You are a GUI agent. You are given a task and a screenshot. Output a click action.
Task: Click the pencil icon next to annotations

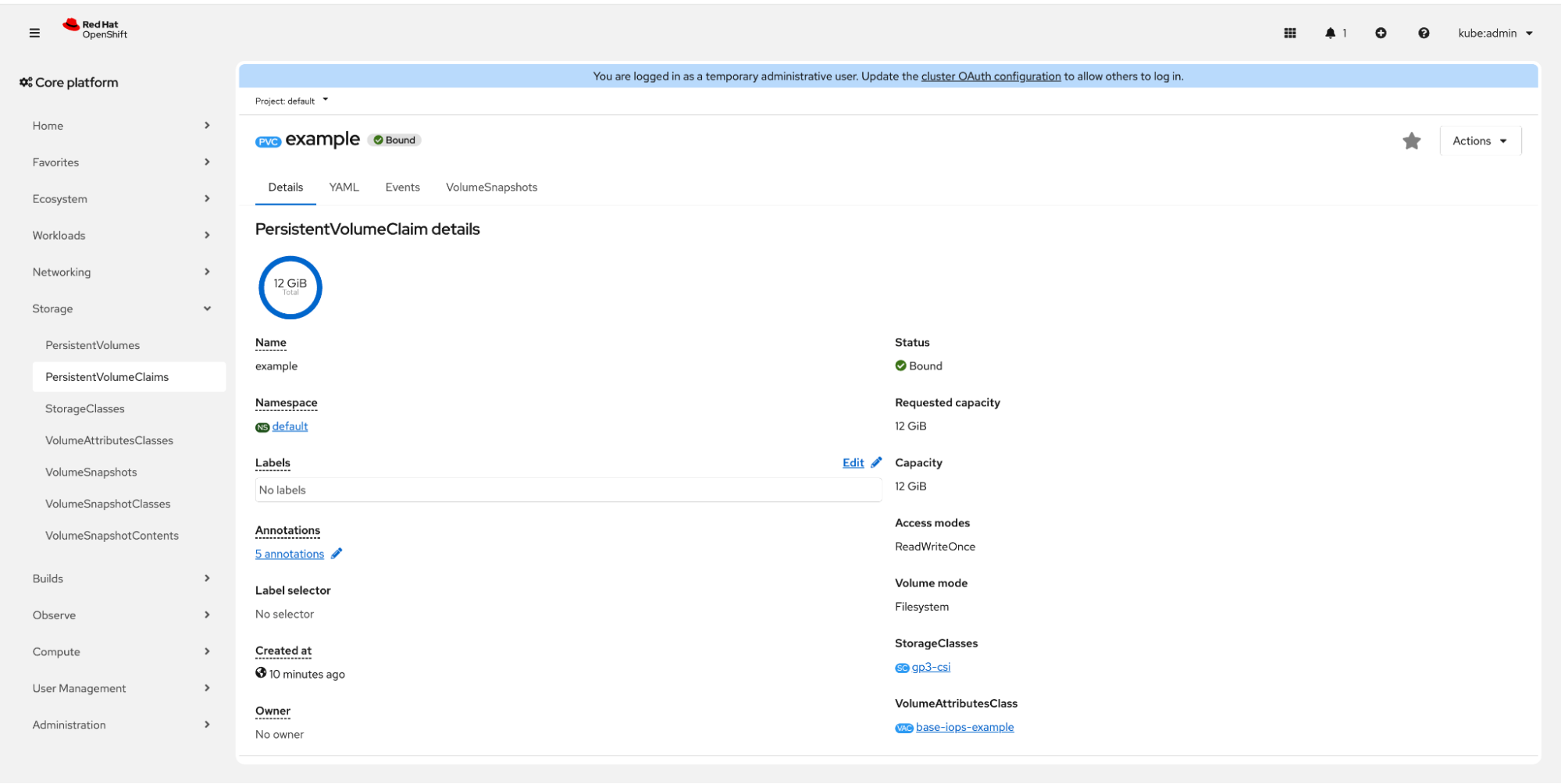337,554
